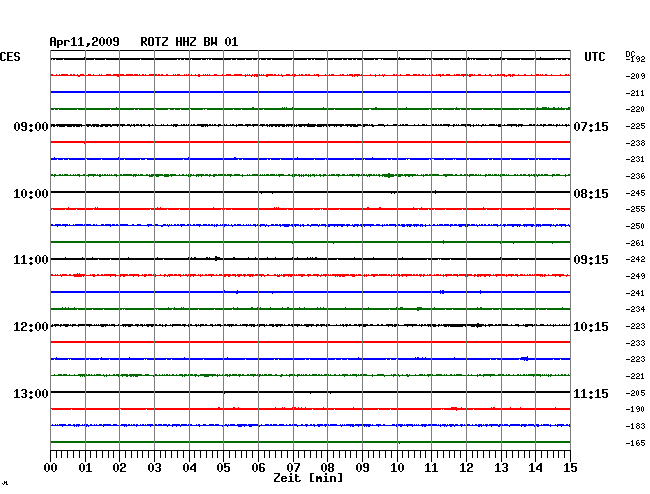This screenshot has width=650, height=494.
Task: Select the 09:15 UTC time label
Action: (591, 260)
